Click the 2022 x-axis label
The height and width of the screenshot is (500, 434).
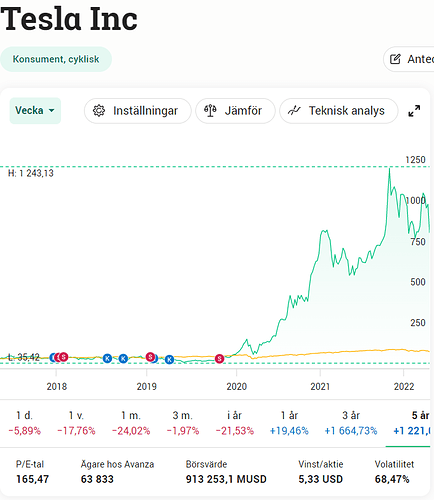tap(404, 387)
